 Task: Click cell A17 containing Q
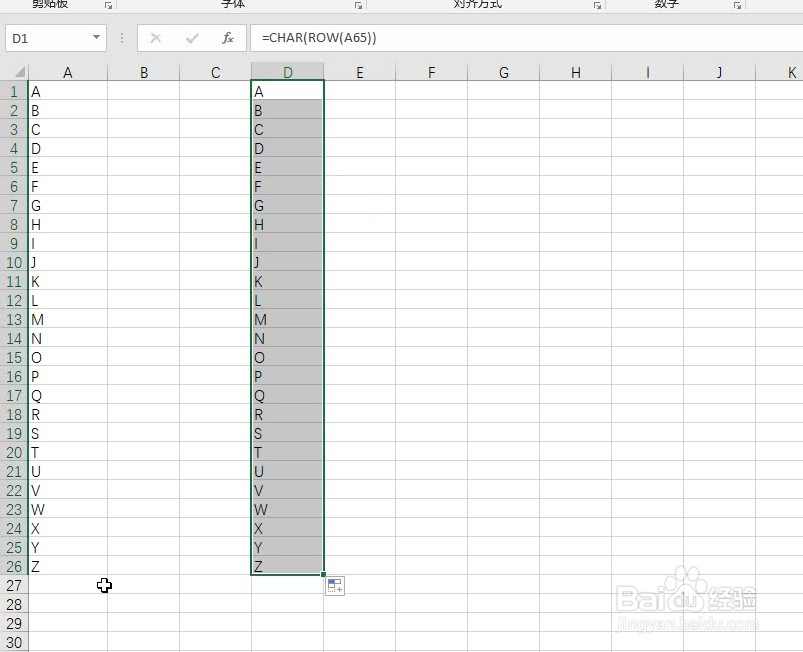tap(68, 395)
